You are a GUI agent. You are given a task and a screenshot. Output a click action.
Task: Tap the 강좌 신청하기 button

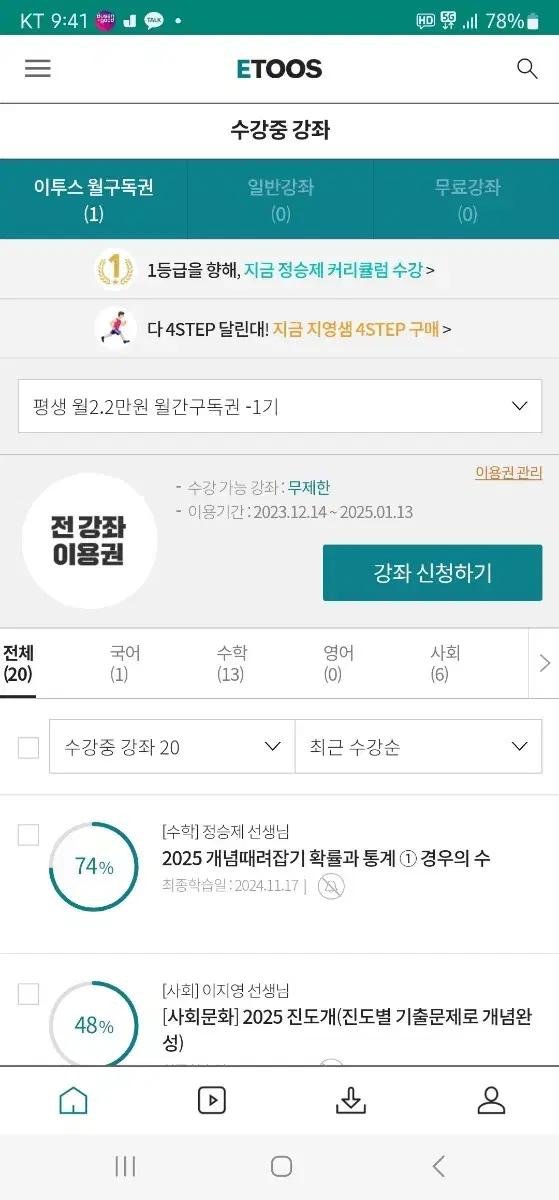(x=432, y=573)
